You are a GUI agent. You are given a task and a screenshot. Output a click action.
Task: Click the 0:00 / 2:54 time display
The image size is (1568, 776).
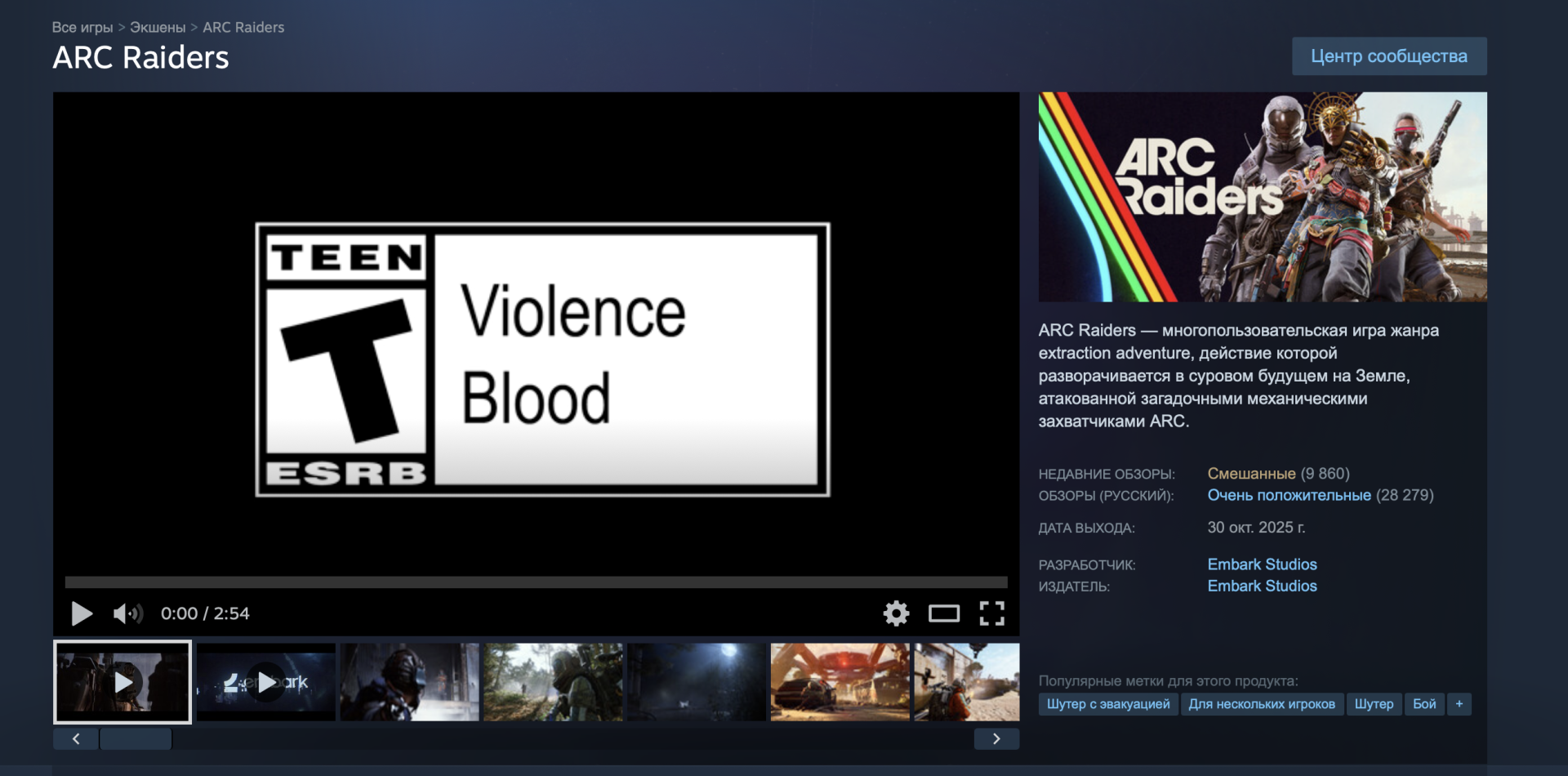click(x=205, y=613)
